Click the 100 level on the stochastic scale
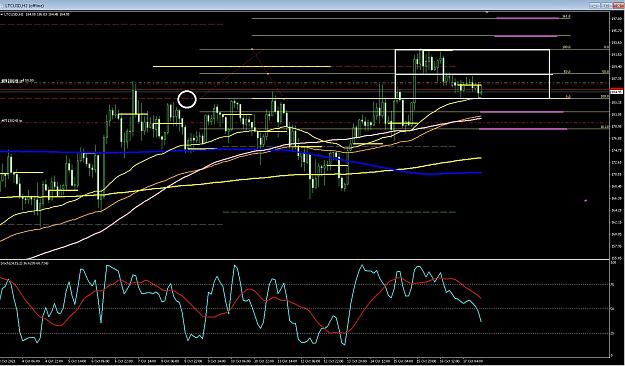 tap(613, 262)
